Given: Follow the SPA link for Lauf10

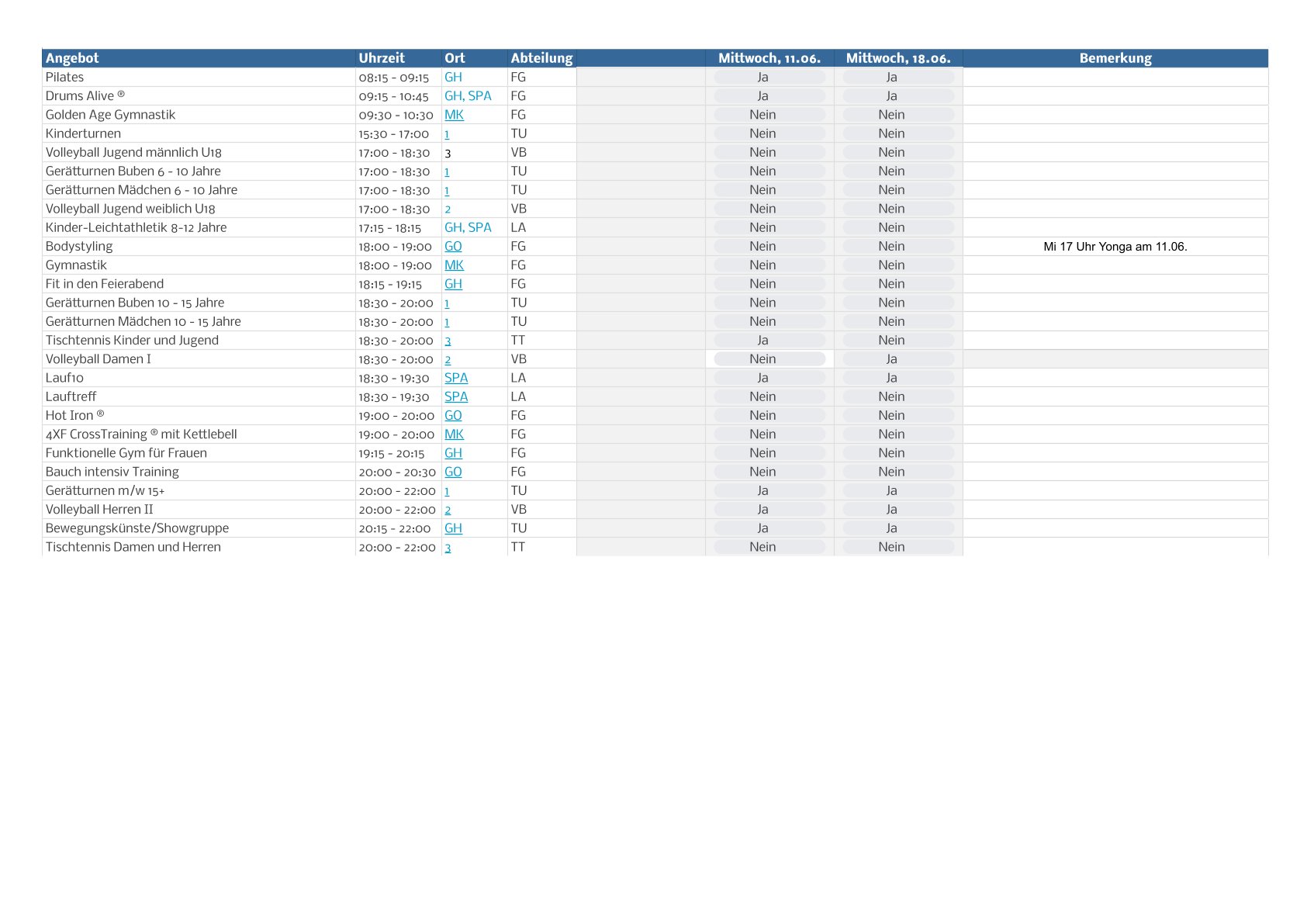Looking at the screenshot, I should (456, 378).
